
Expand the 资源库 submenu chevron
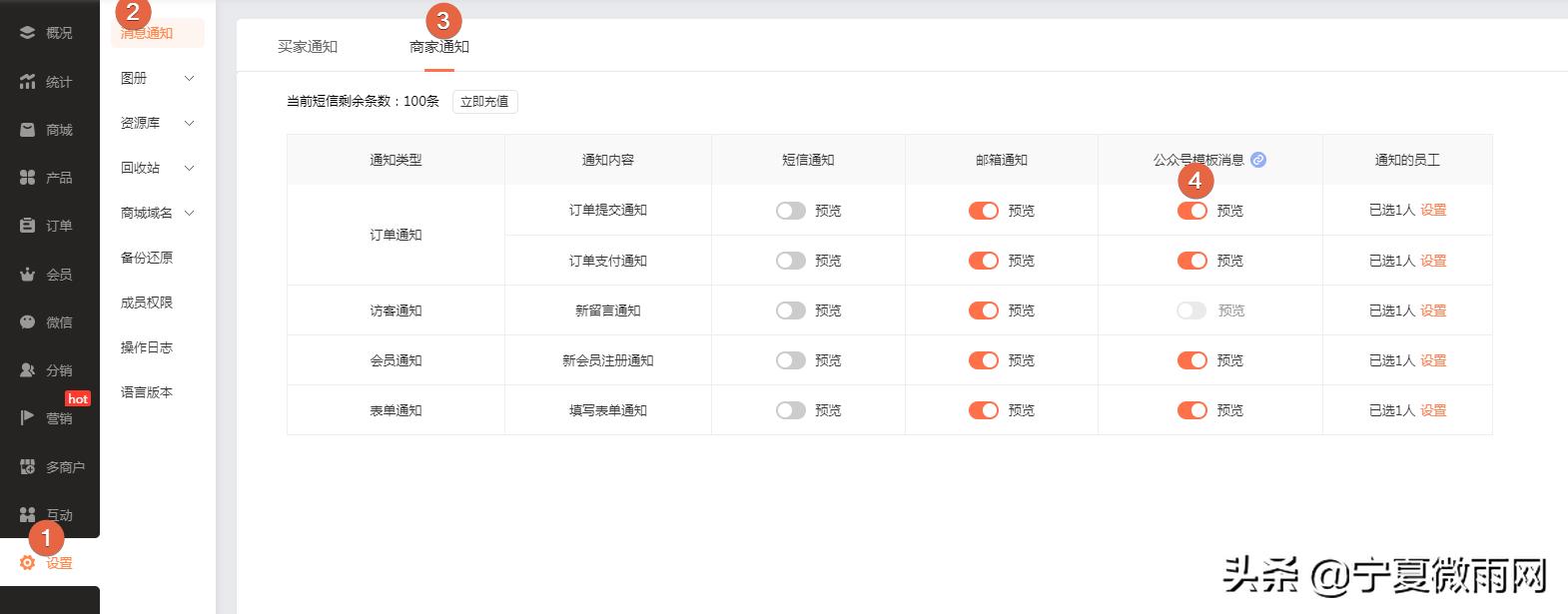coord(189,123)
